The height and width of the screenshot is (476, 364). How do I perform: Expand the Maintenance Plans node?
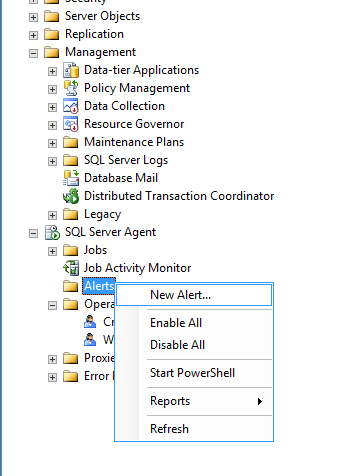click(x=52, y=143)
